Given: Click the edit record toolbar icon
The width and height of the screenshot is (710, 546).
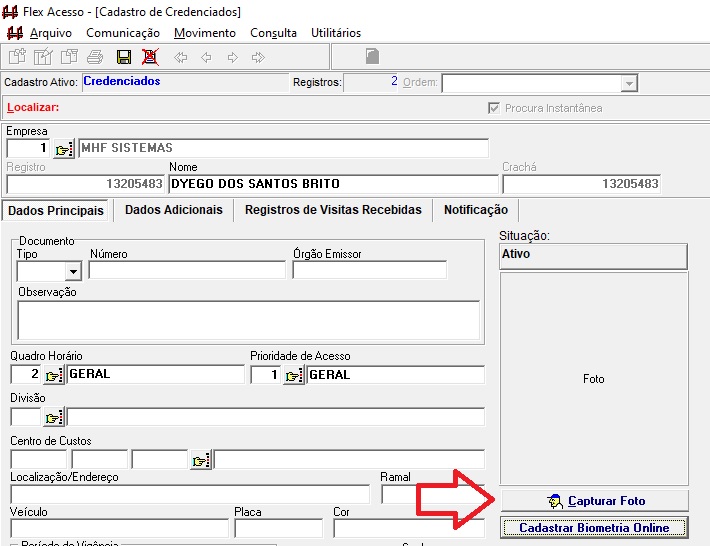Looking at the screenshot, I should (x=43, y=57).
